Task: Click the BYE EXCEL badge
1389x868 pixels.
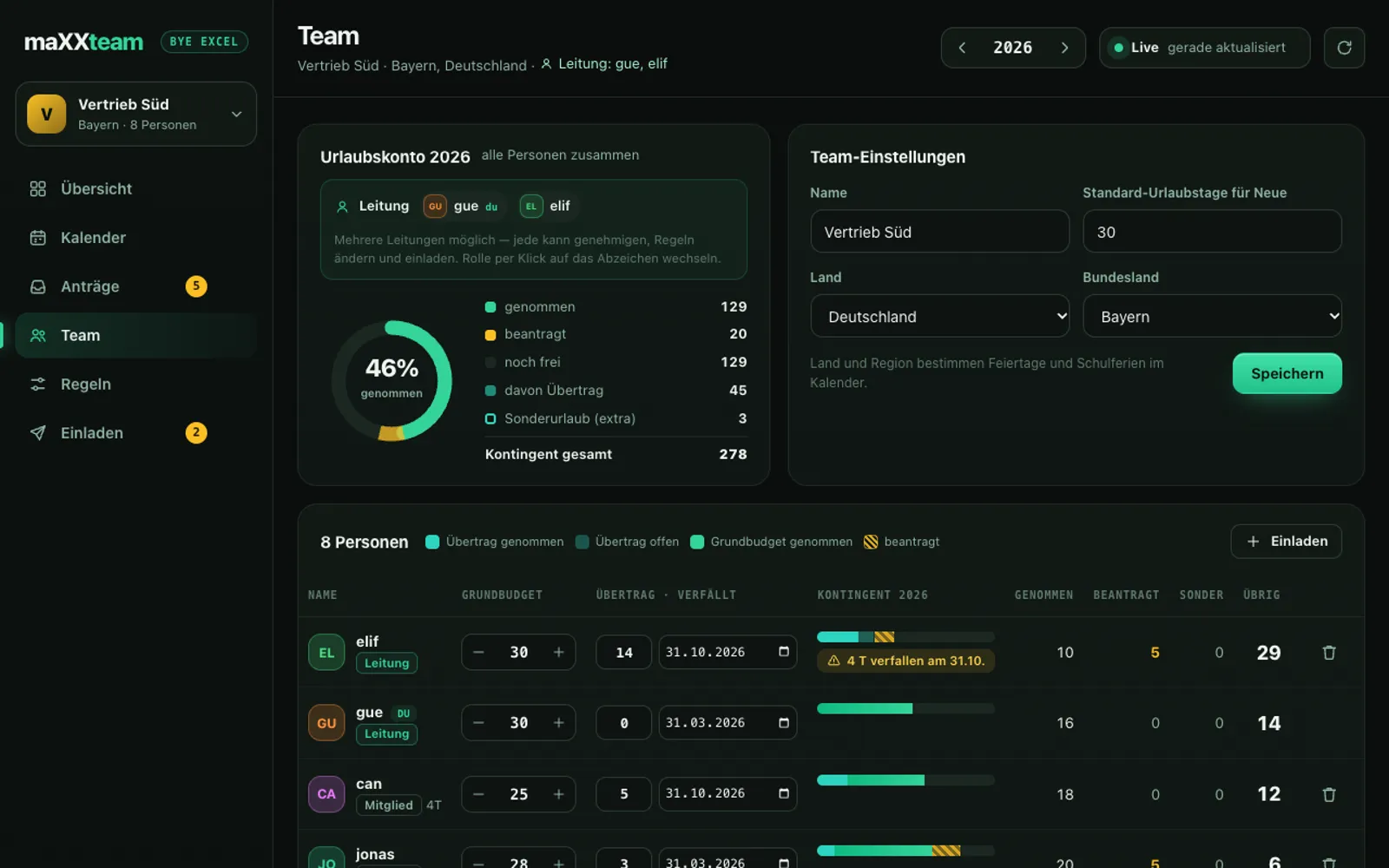Action: pyautogui.click(x=204, y=42)
